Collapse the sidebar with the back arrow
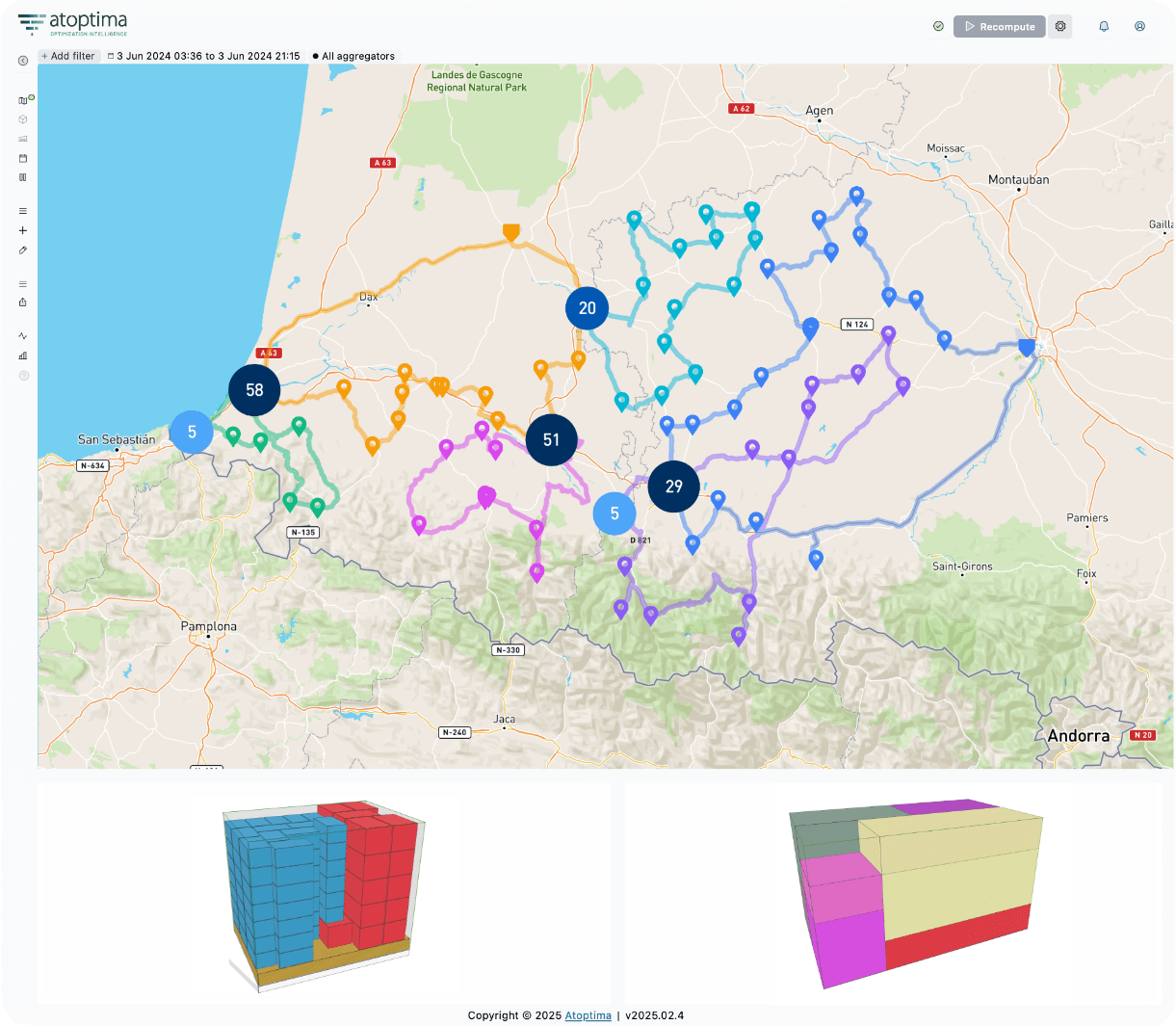Screen dimensions: 1176x1026 [x=23, y=61]
